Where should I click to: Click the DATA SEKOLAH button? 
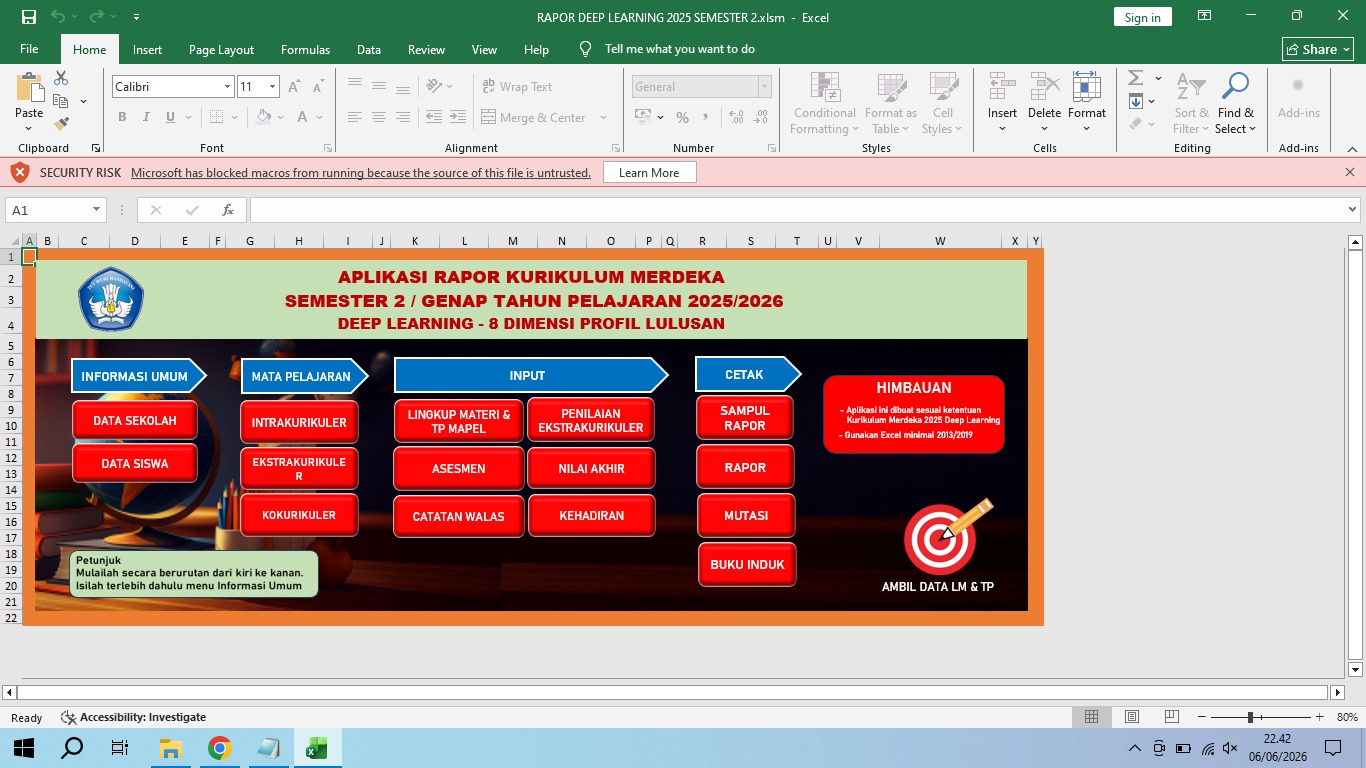(135, 421)
